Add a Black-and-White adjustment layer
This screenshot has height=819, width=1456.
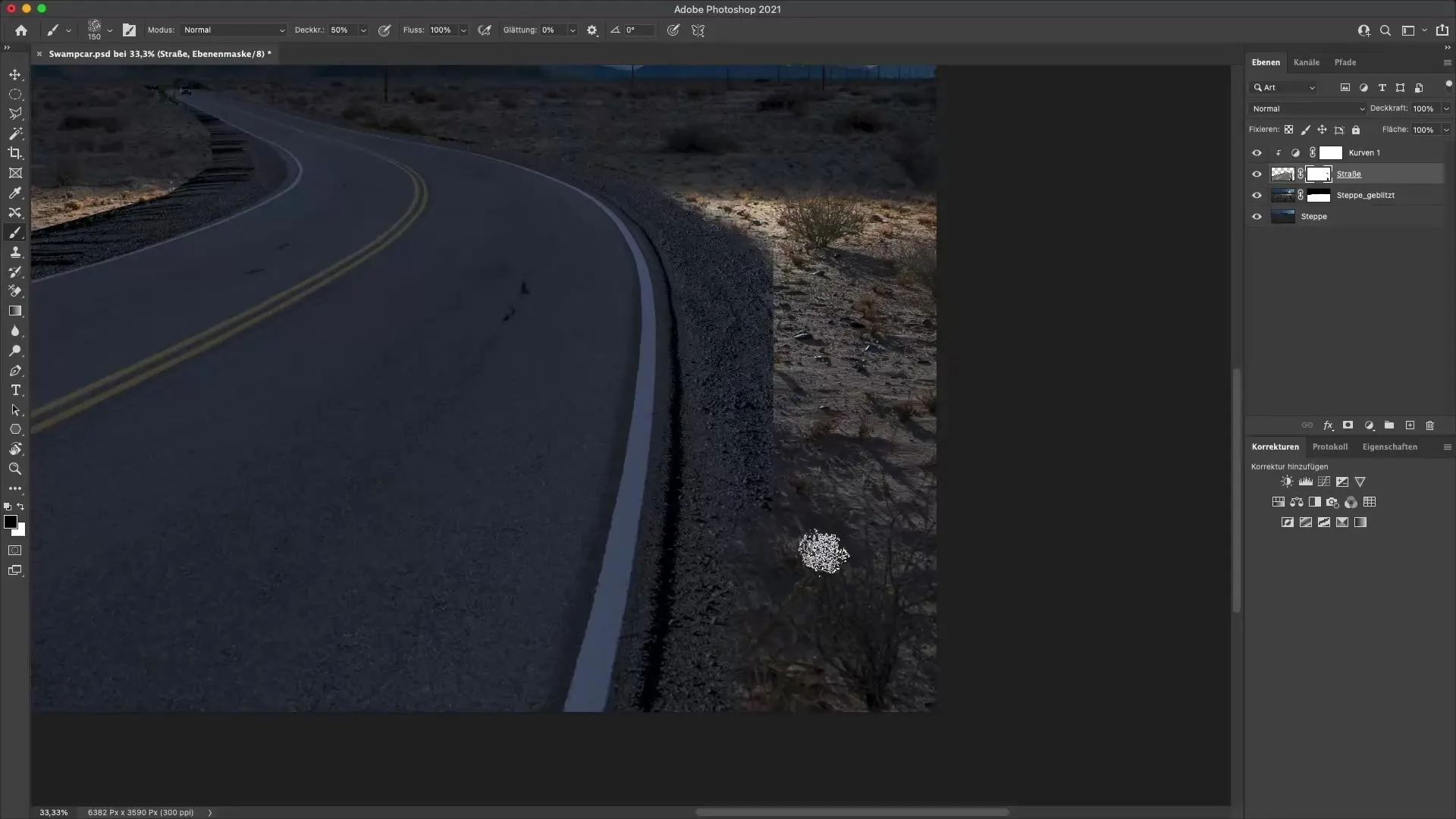point(1315,502)
